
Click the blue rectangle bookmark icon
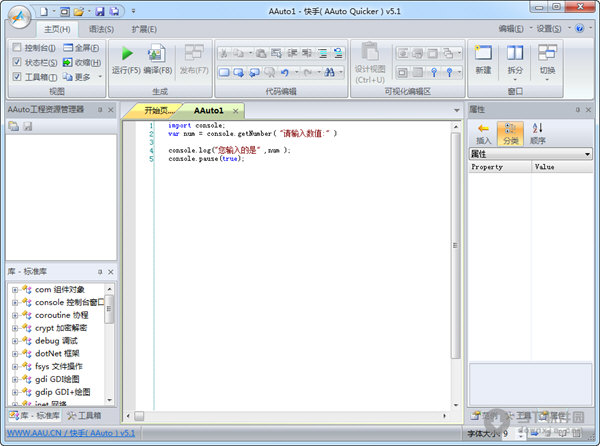(x=224, y=72)
